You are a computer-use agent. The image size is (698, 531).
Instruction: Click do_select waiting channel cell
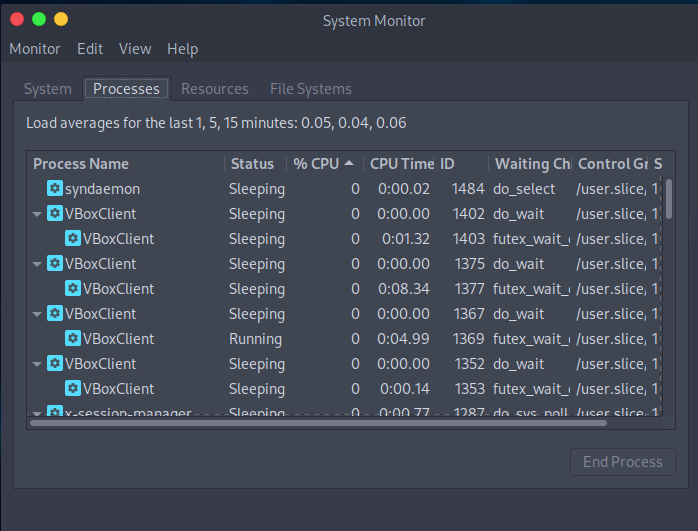[x=524, y=189]
